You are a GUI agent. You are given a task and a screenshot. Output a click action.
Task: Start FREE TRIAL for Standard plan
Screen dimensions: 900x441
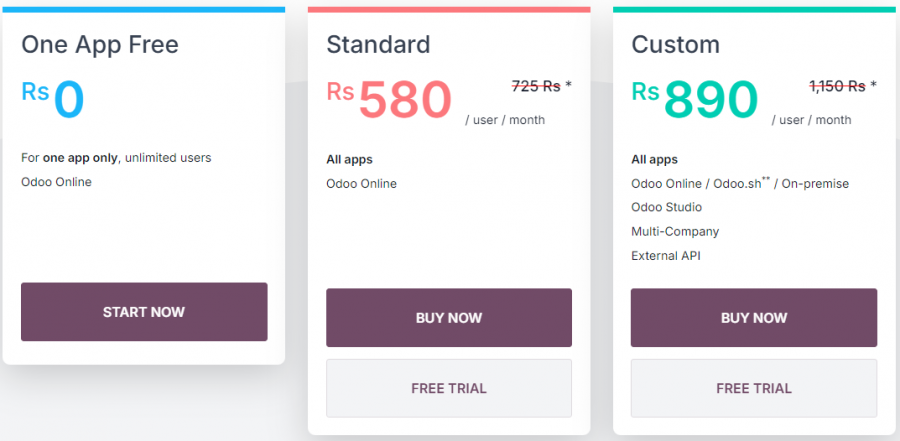[449, 388]
